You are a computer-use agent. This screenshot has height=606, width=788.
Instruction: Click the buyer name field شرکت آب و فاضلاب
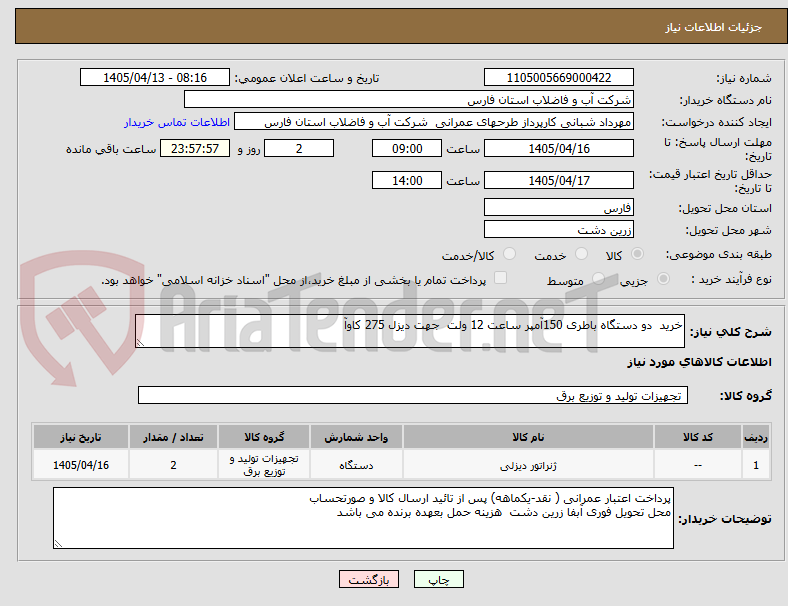coord(409,99)
